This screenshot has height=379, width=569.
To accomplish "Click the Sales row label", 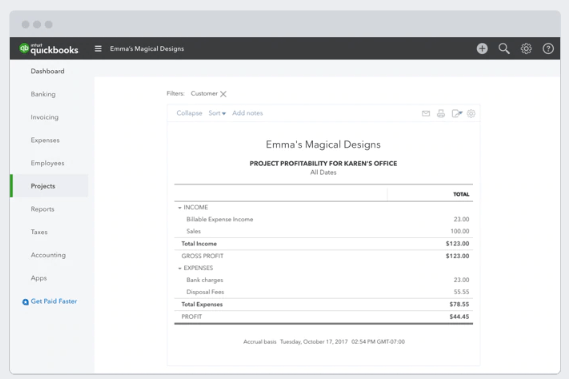I will [x=193, y=231].
